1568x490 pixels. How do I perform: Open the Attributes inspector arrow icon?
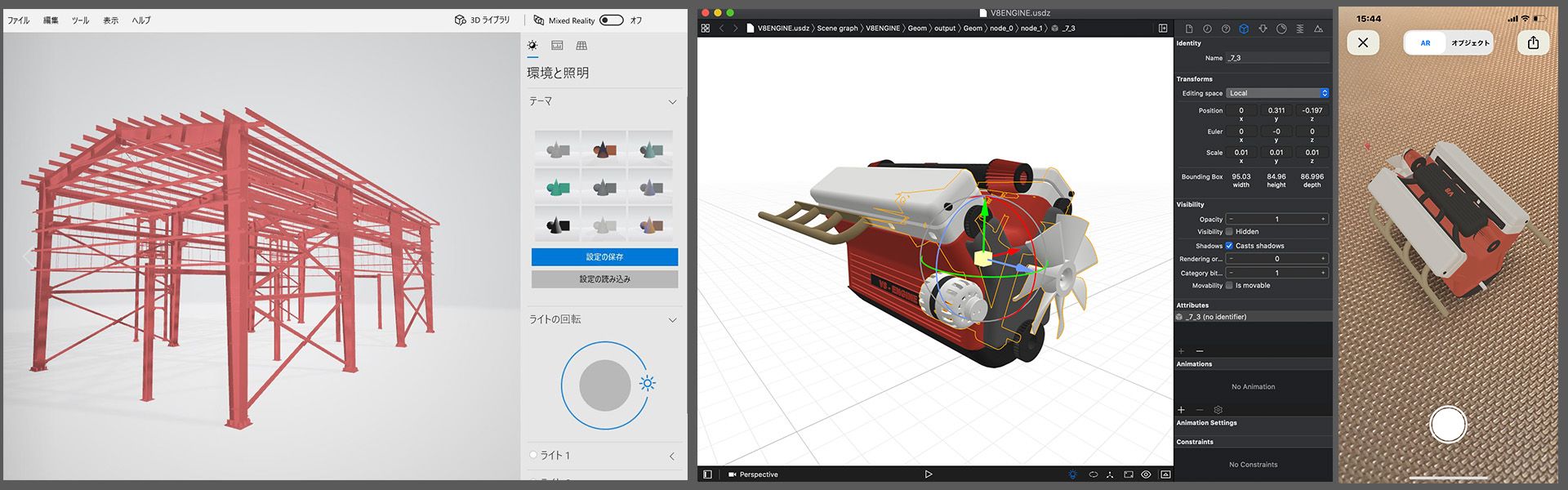[x=1263, y=29]
